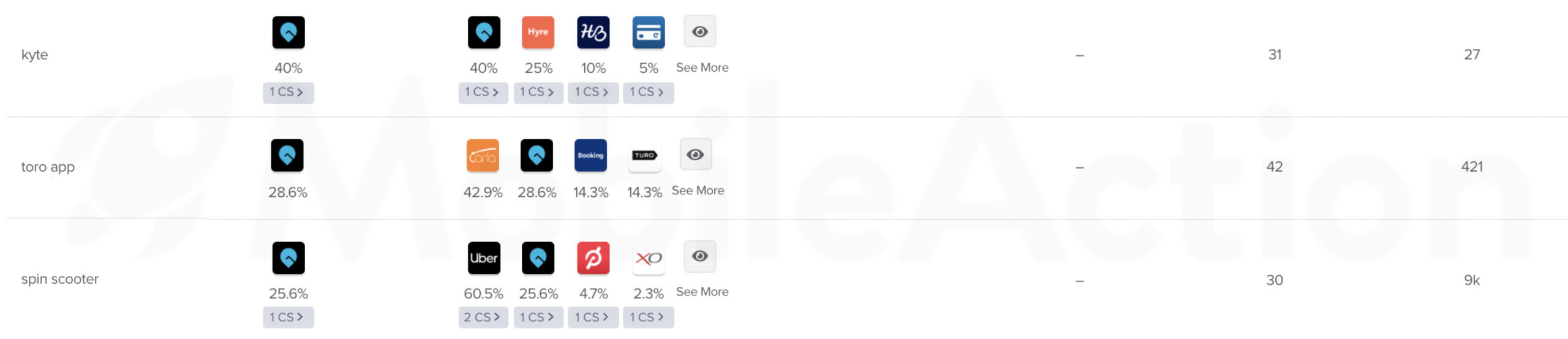This screenshot has height=339, width=1568.
Task: Select the XO app icon
Action: pyautogui.click(x=648, y=258)
